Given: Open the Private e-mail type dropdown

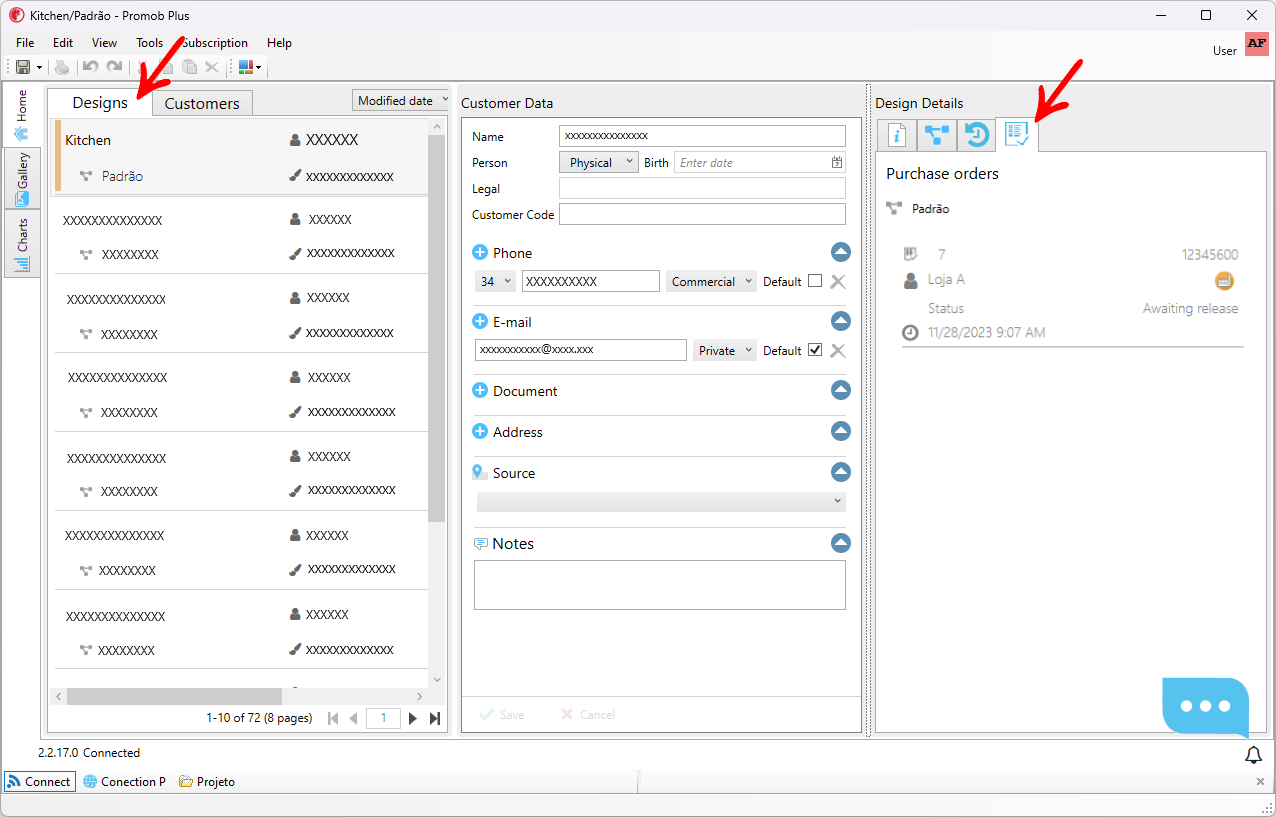Looking at the screenshot, I should click(725, 350).
